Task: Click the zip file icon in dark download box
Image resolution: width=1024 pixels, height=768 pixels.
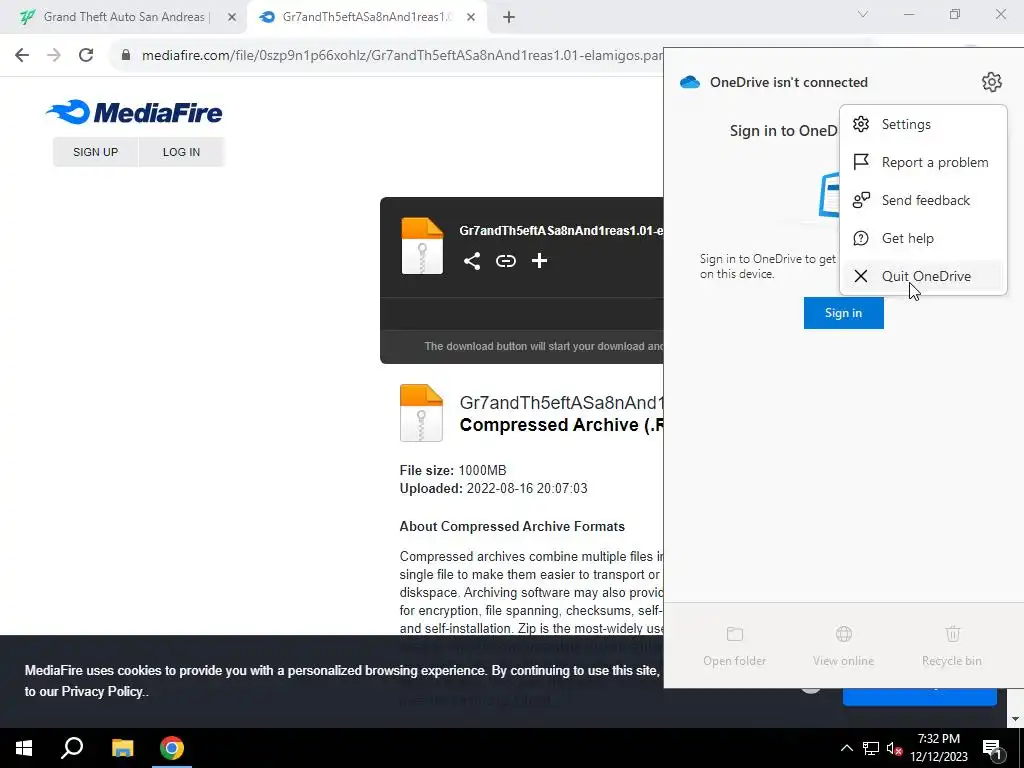Action: tap(422, 246)
